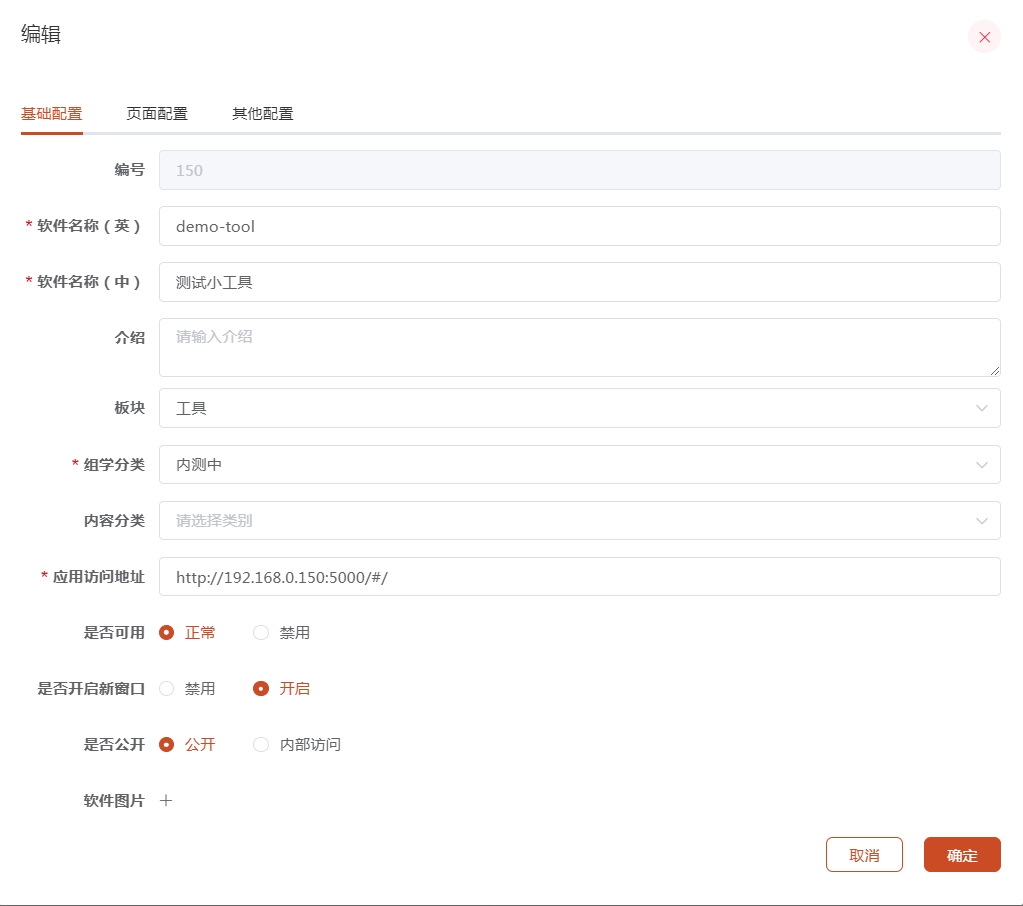Switch to the 页面配置 tab
This screenshot has width=1023, height=906.
(x=156, y=113)
